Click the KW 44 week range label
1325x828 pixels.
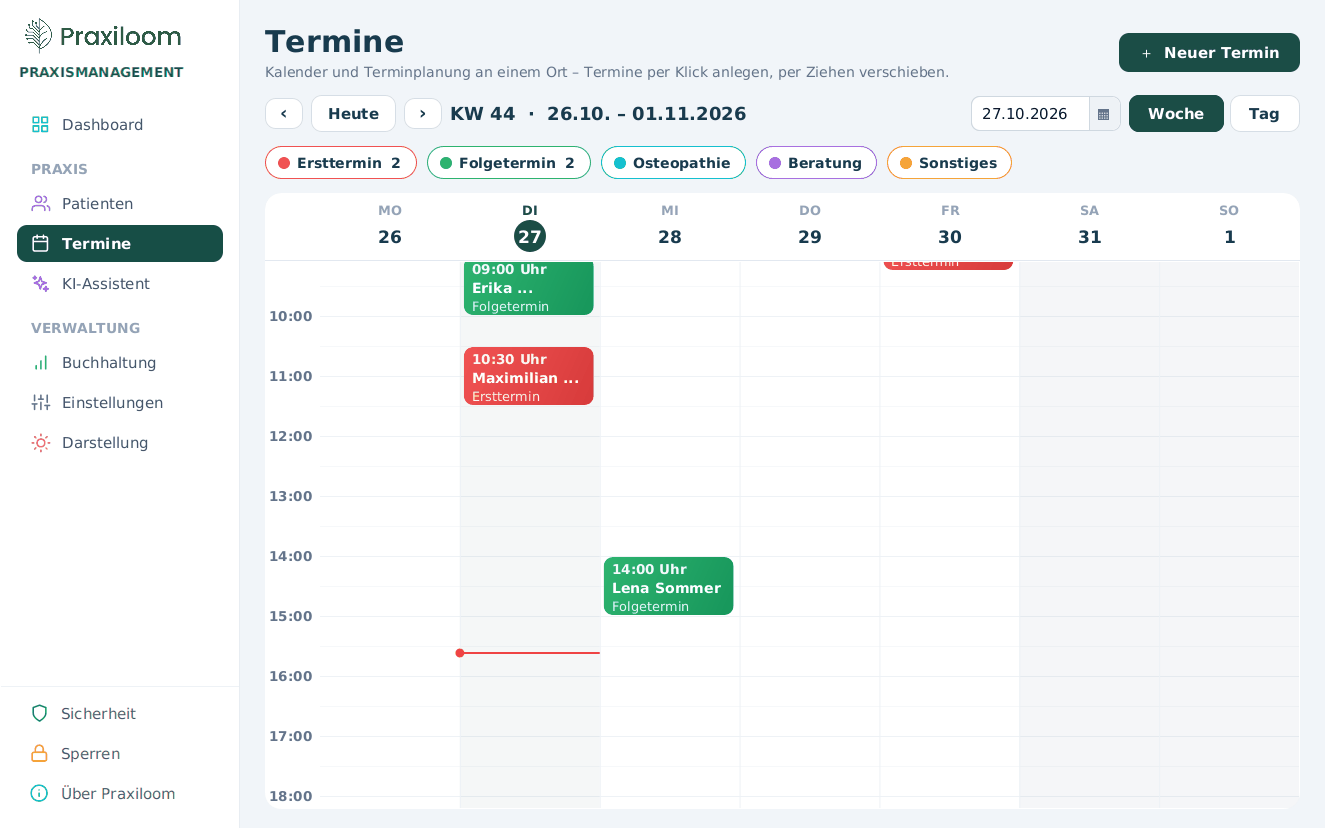[598, 114]
